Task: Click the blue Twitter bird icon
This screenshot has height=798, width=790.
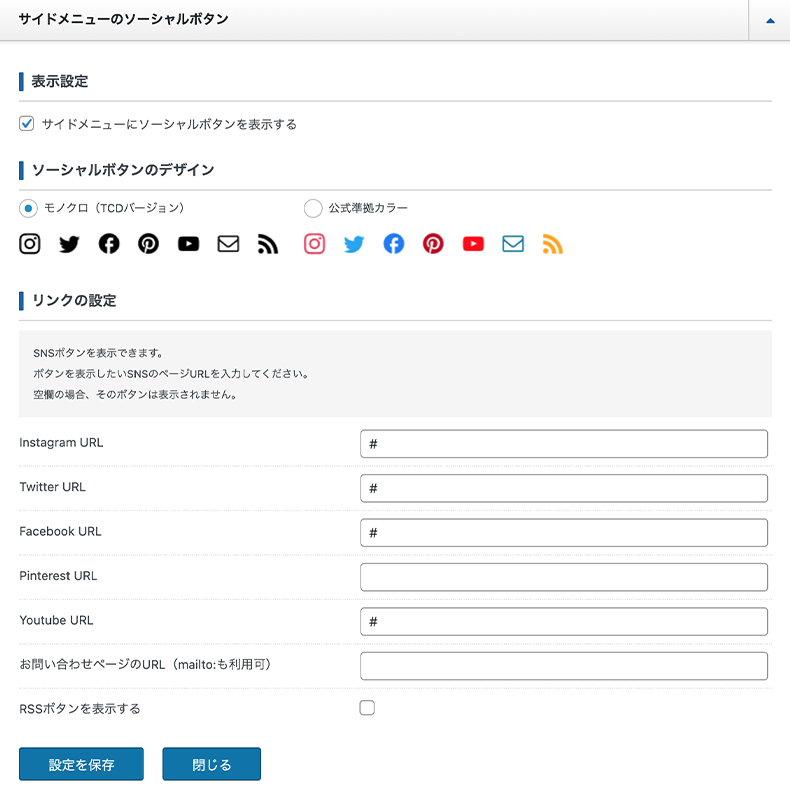Action: click(354, 244)
